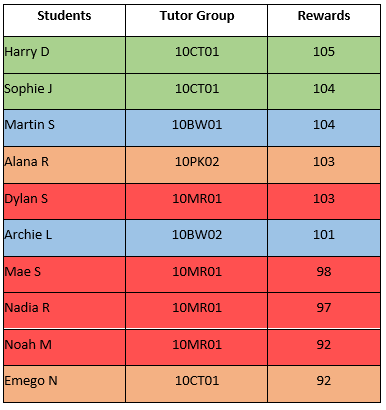Select the Martin S name cell

64,128
